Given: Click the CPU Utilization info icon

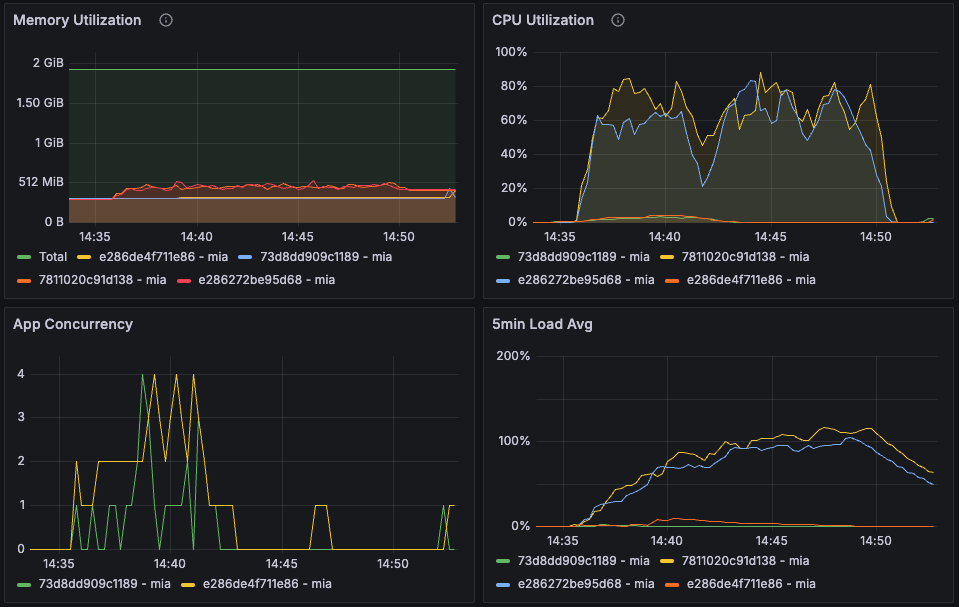Looking at the screenshot, I should pos(618,20).
